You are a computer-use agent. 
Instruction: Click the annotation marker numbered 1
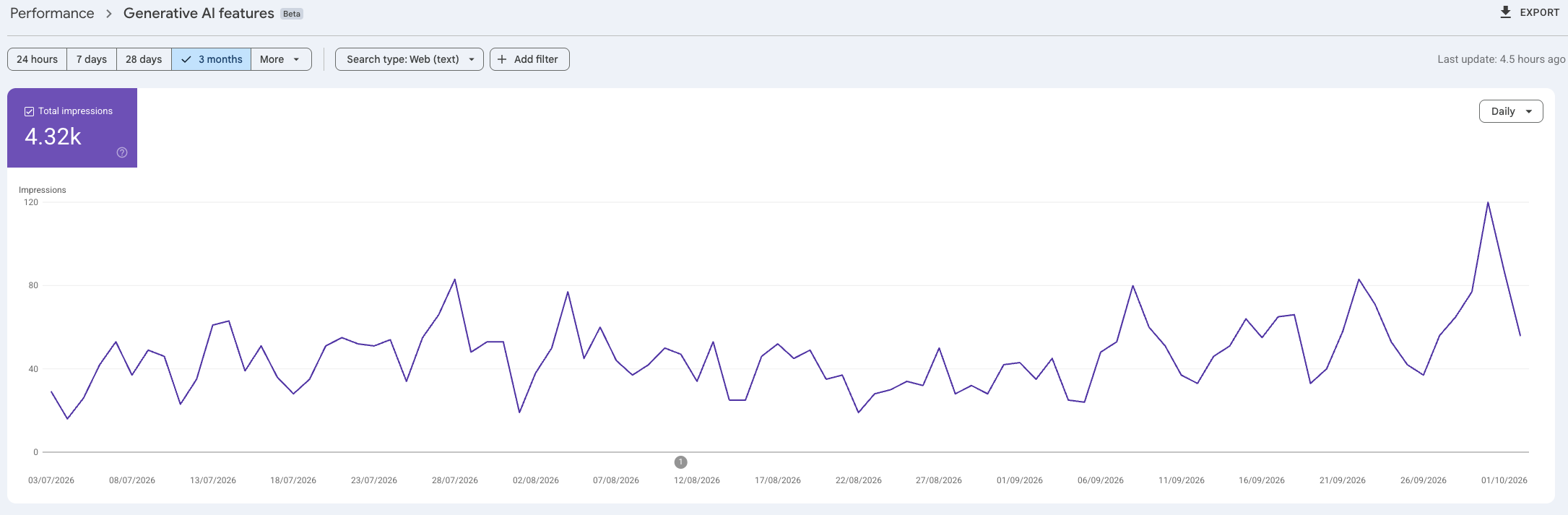[680, 462]
